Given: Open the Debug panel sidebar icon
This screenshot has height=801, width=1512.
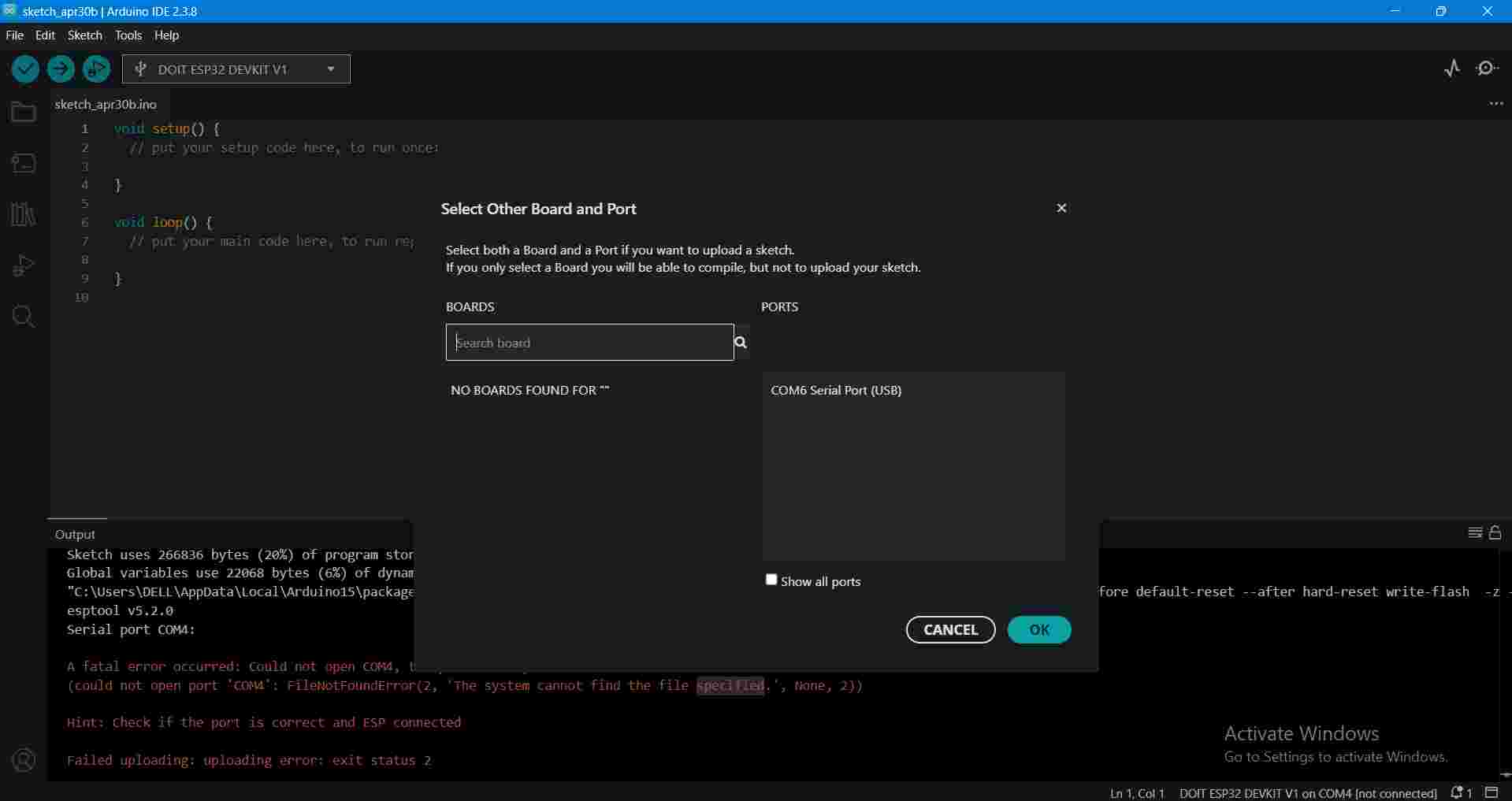Looking at the screenshot, I should coord(24,265).
